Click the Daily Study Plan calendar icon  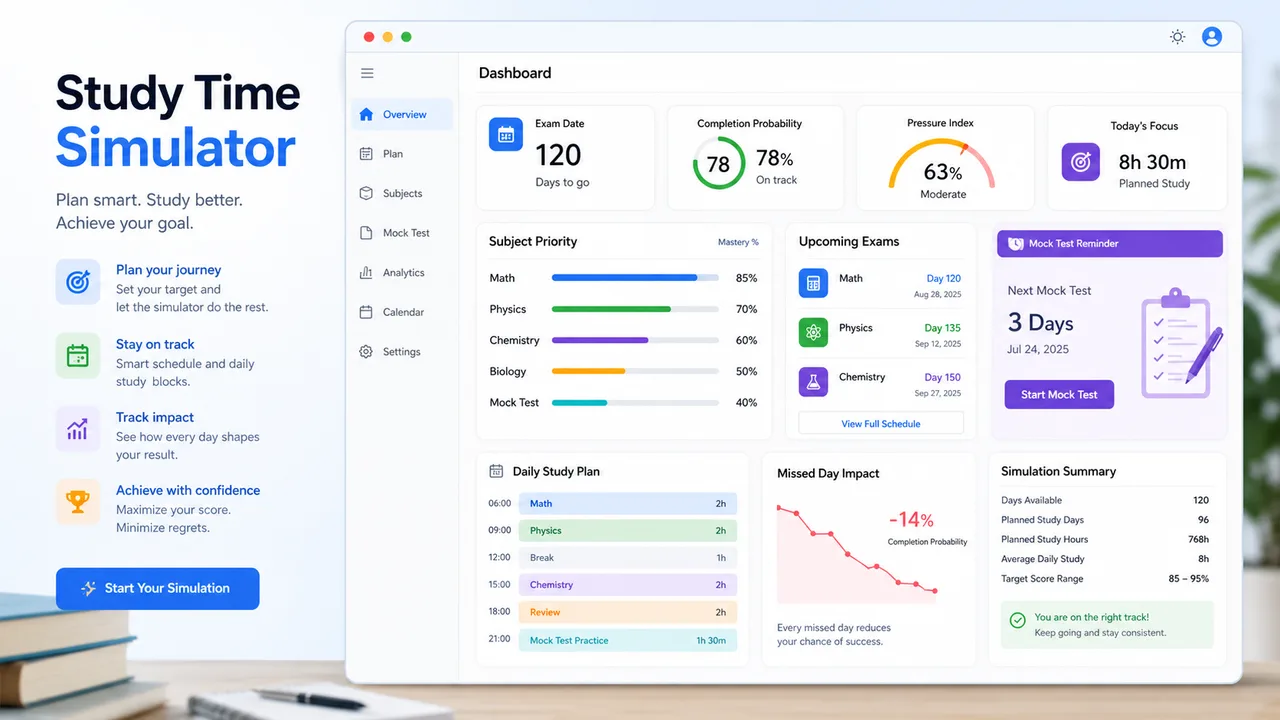coord(496,471)
